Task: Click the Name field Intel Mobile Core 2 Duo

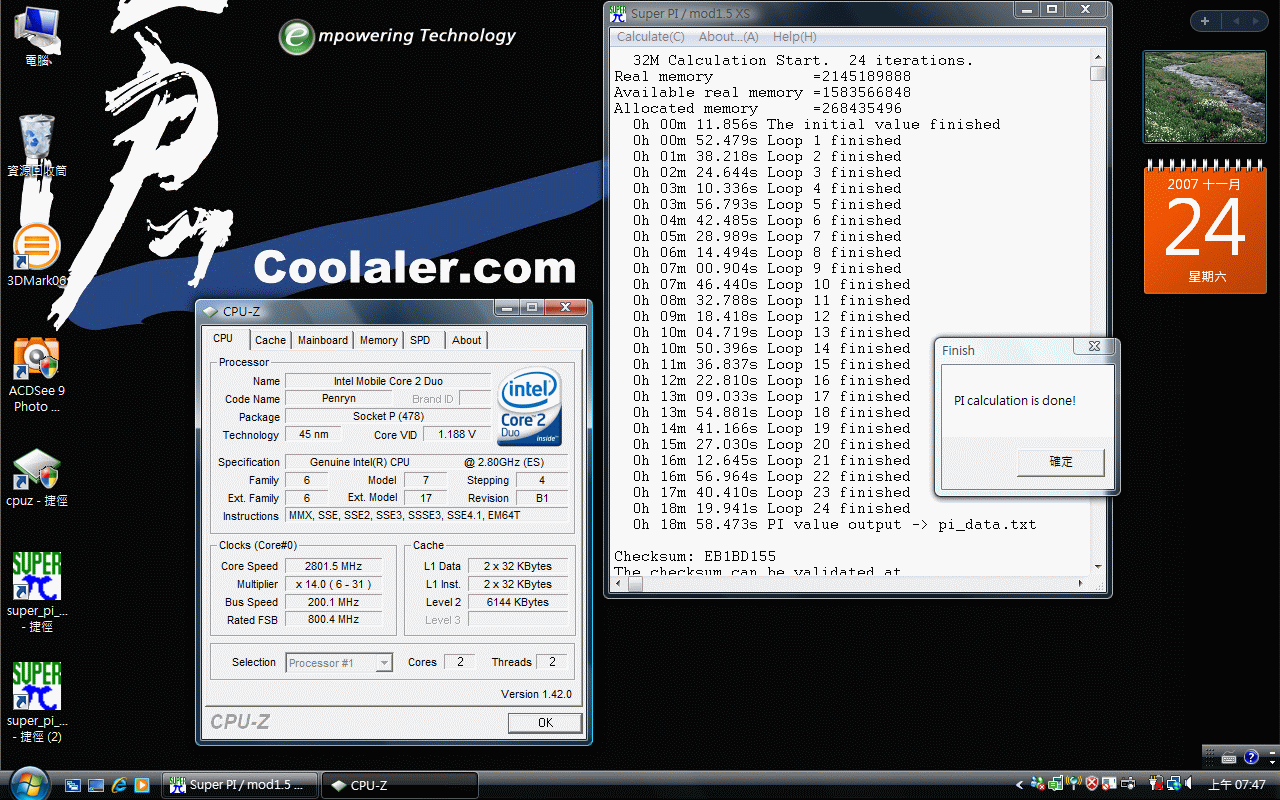Action: coord(388,381)
